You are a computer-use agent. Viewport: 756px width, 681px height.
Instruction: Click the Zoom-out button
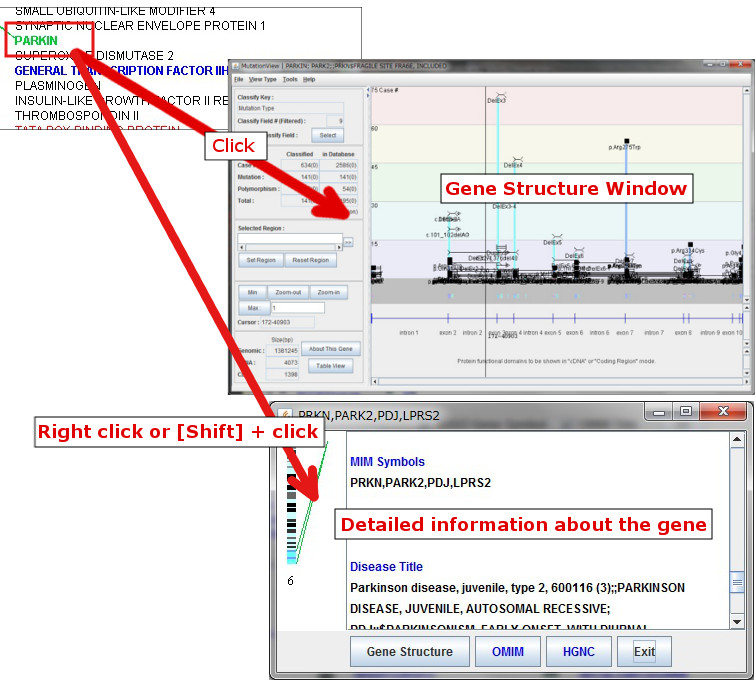coord(287,293)
